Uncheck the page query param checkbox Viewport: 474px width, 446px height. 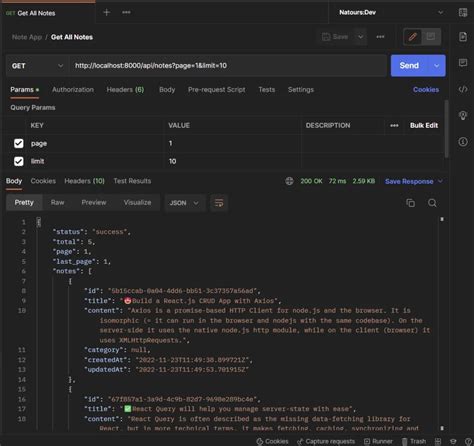19,143
